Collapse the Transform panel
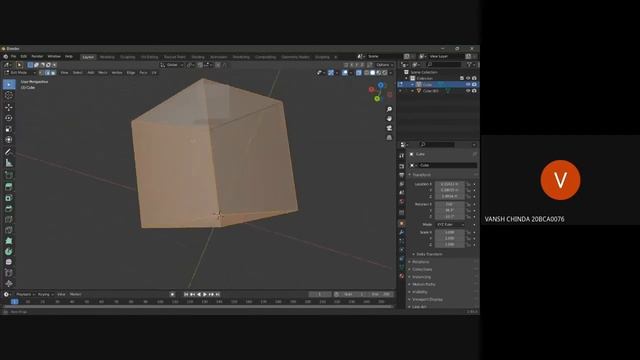The height and width of the screenshot is (360, 640). pyautogui.click(x=420, y=175)
